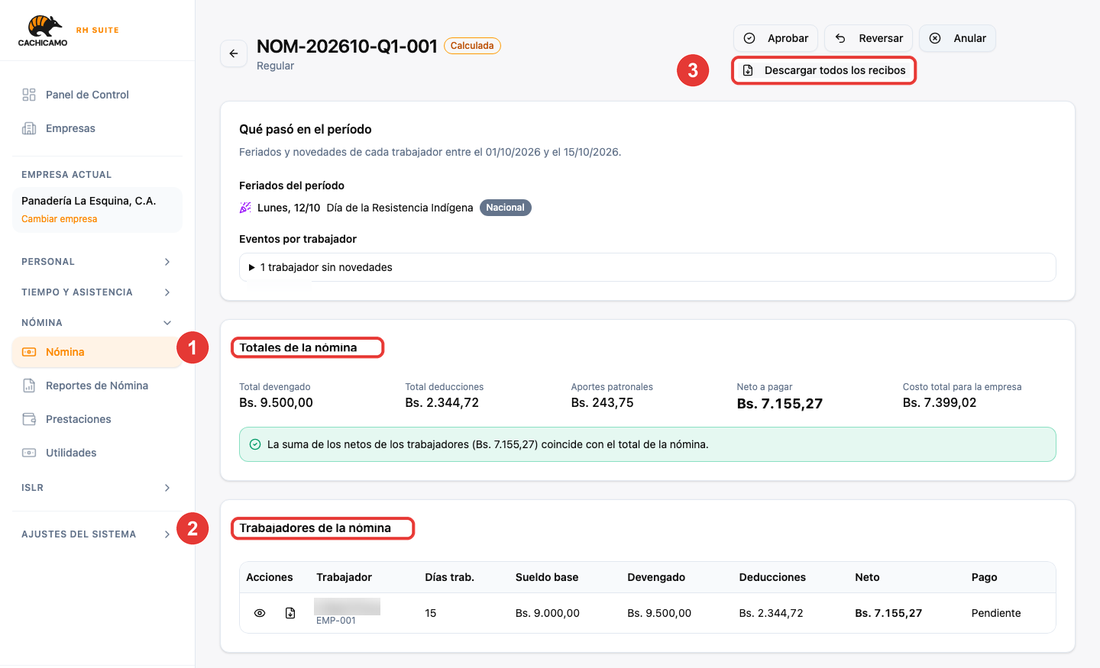This screenshot has width=1100, height=668.
Task: Click the download icon beside Descargar todos
Action: pyautogui.click(x=748, y=70)
